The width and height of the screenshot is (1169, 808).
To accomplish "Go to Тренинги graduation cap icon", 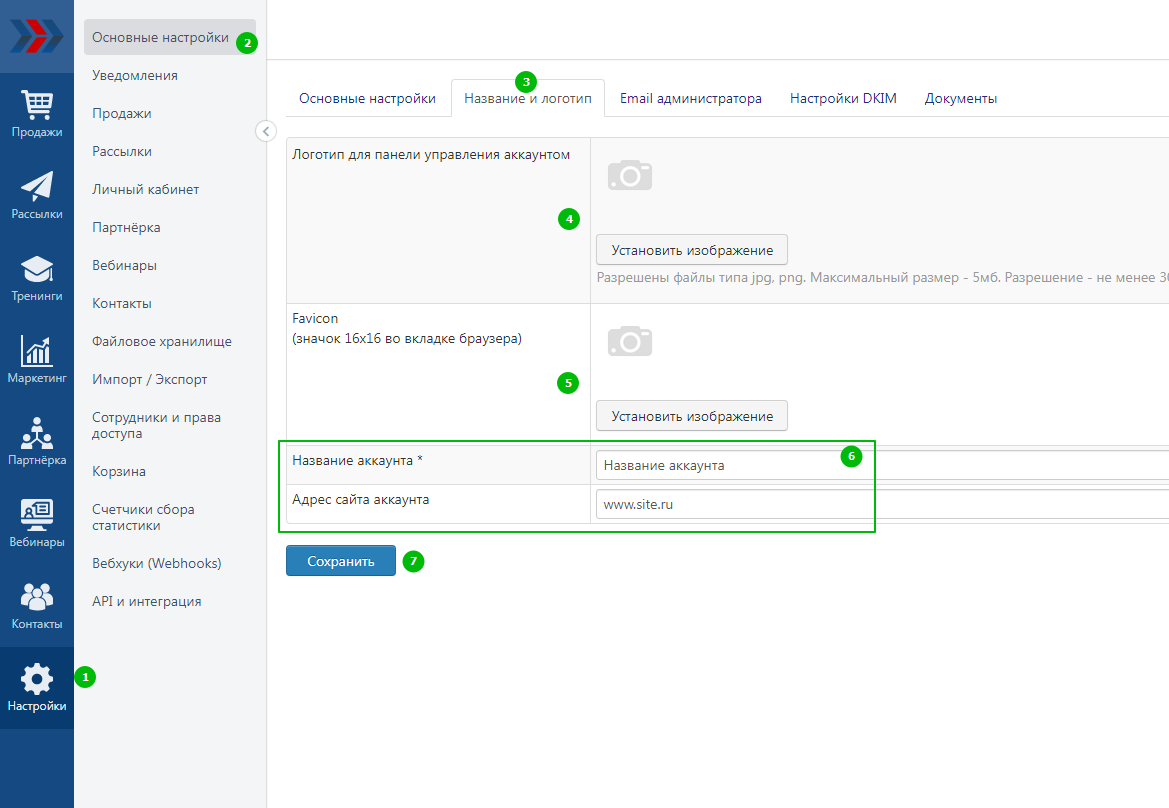I will coord(37,269).
